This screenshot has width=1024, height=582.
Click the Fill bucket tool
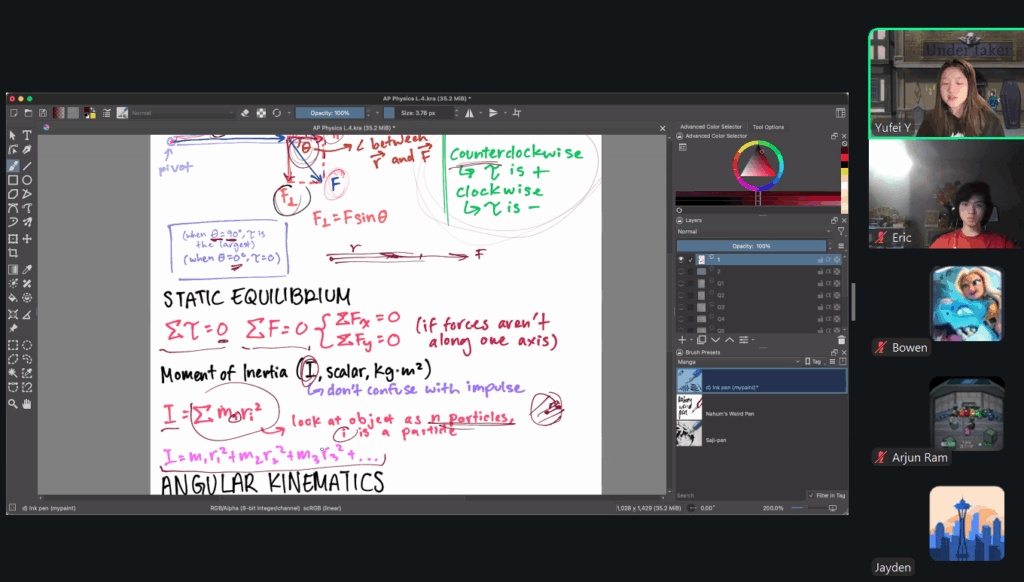click(x=13, y=297)
